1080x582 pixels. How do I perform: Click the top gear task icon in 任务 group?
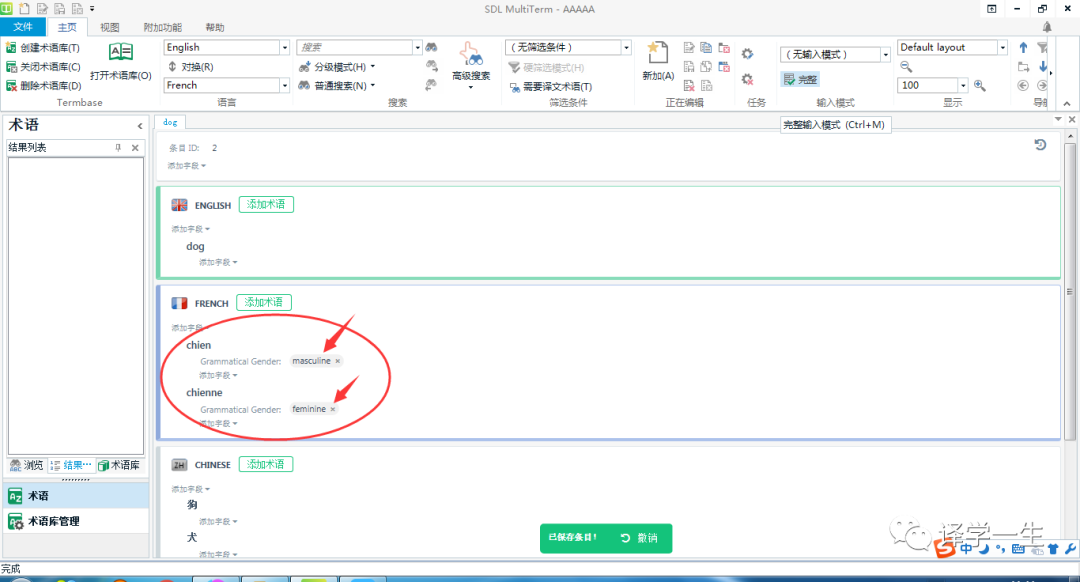click(747, 54)
